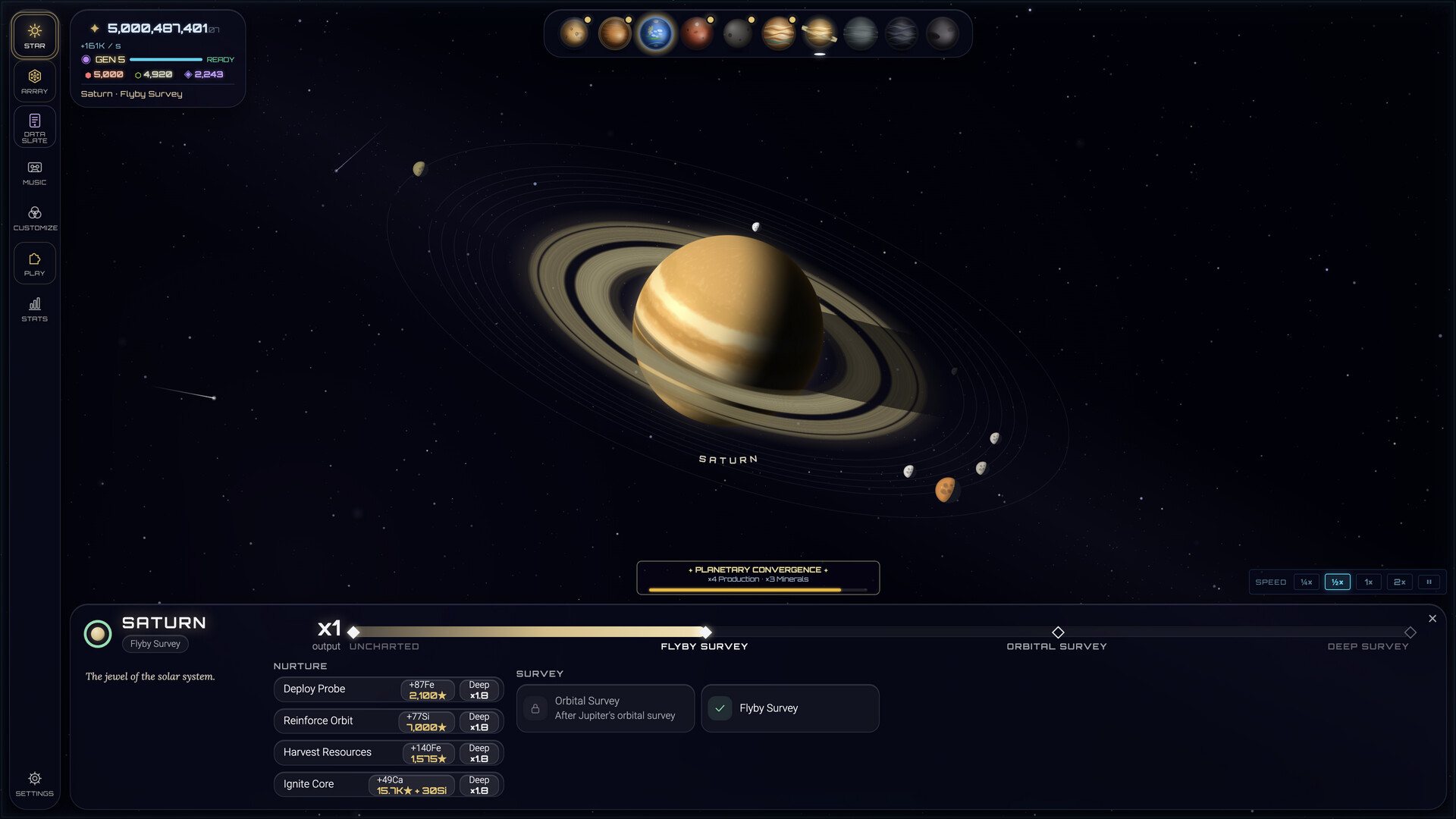The image size is (1456, 819).
Task: Select Venus in the planet selector bar
Action: 615,33
